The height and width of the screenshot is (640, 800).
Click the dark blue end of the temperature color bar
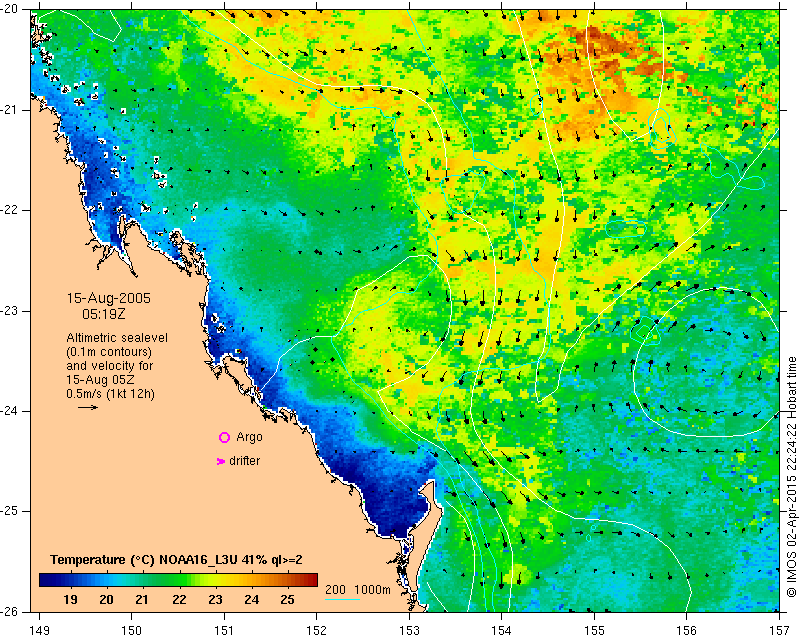tap(46, 580)
